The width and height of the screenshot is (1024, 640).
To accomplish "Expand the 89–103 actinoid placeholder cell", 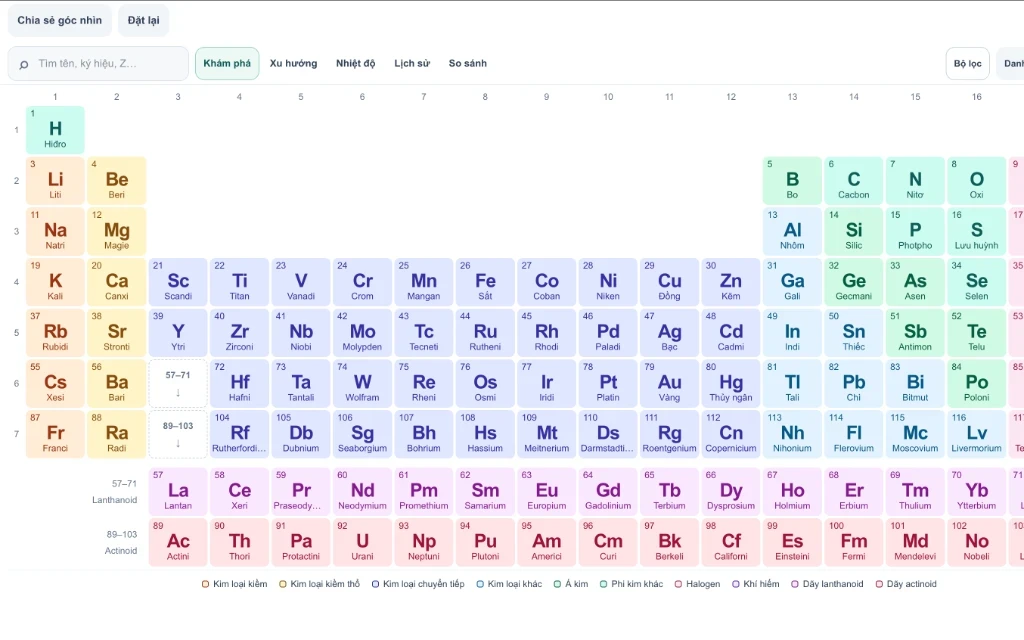I will pos(178,434).
